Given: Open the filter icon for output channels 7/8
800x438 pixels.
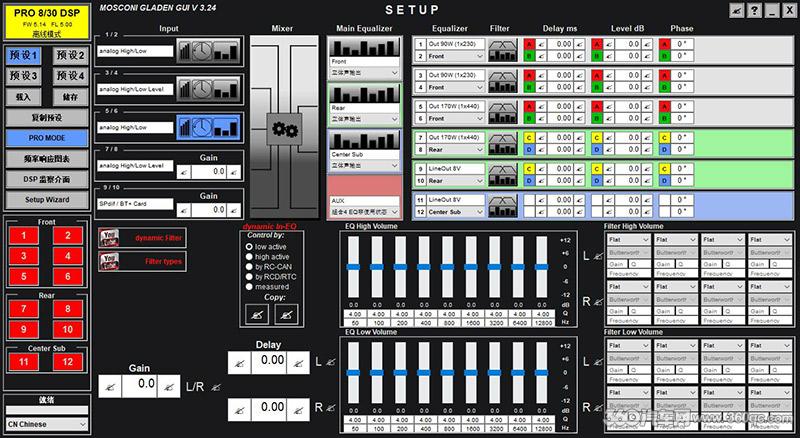Looking at the screenshot, I should click(x=503, y=144).
